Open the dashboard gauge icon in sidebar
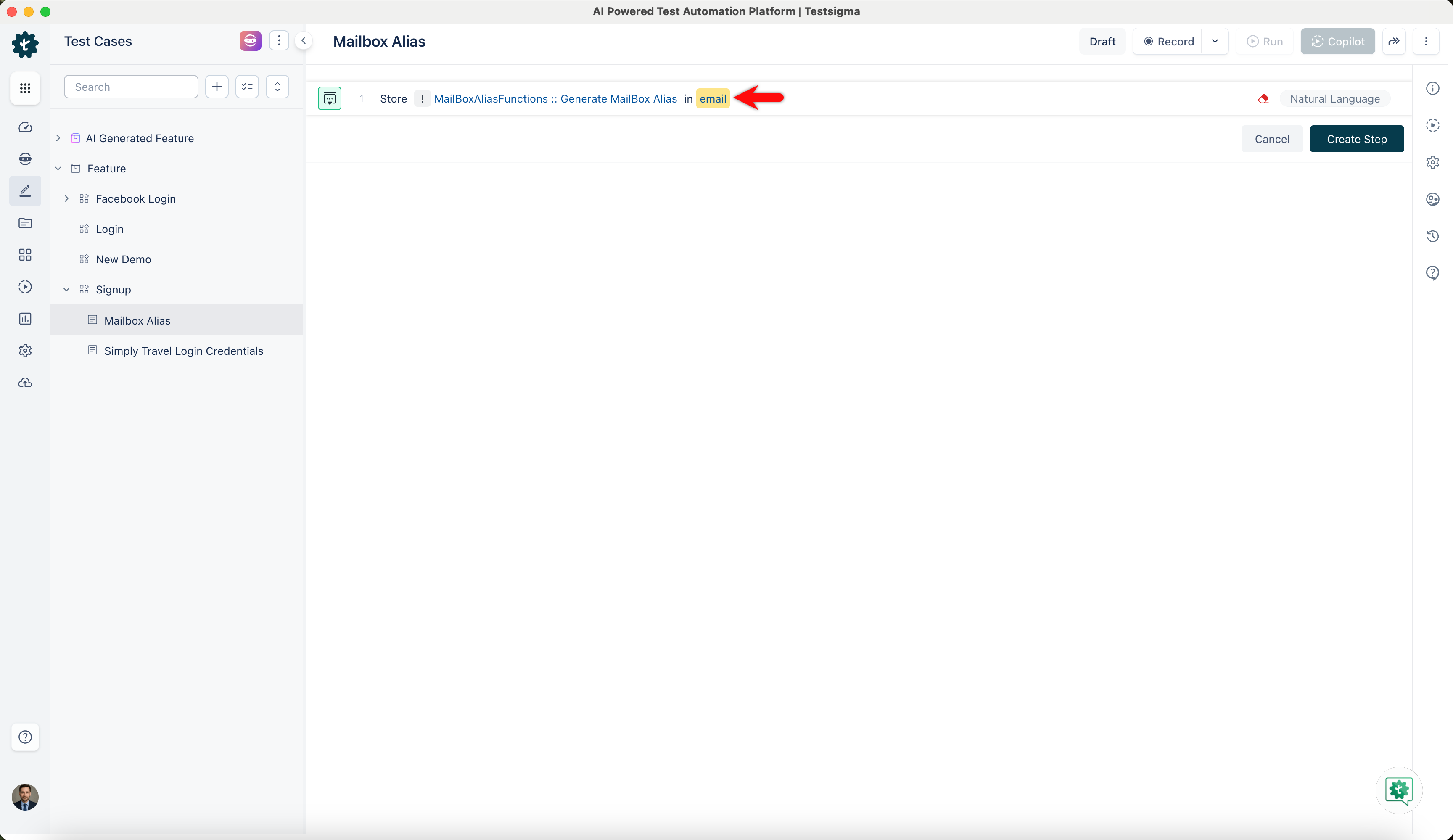1453x840 pixels. 25,127
